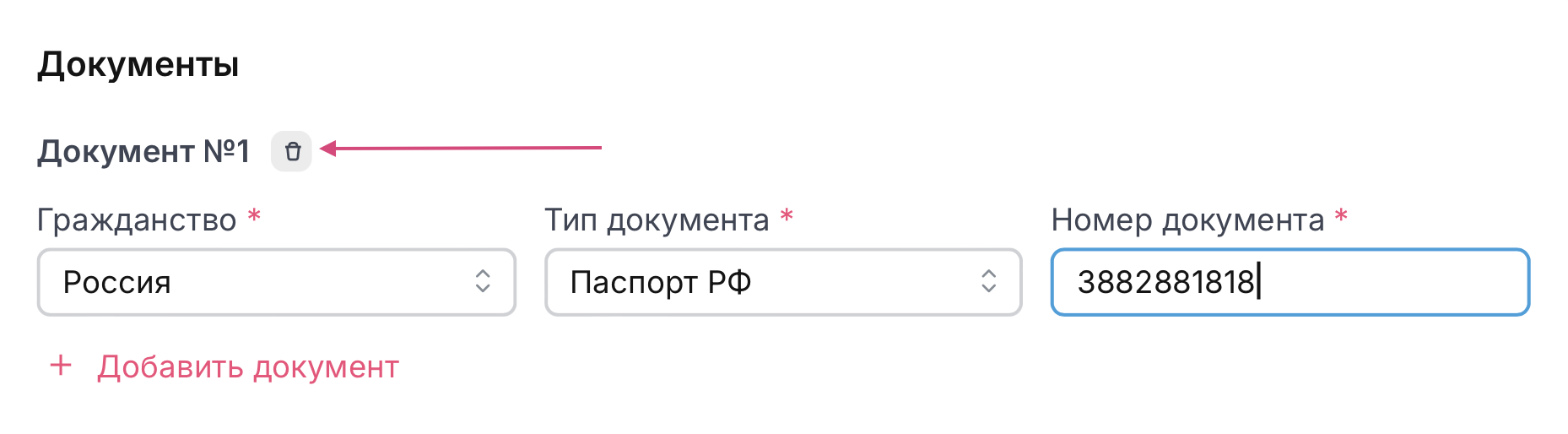This screenshot has height=434, width=1568.
Task: Click the entered number 3882881818
Action: tap(1166, 282)
